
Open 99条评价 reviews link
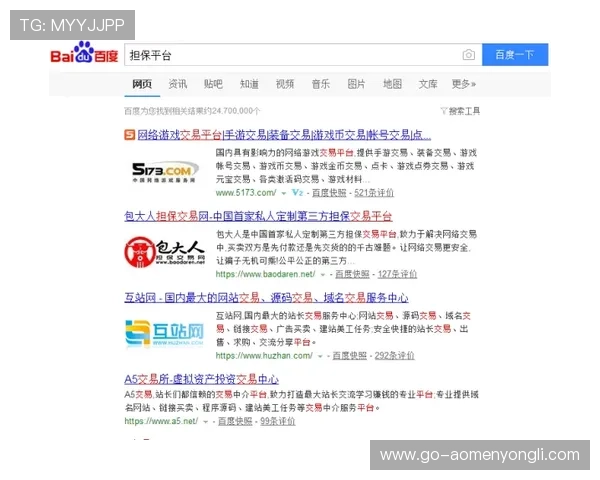tap(278, 421)
